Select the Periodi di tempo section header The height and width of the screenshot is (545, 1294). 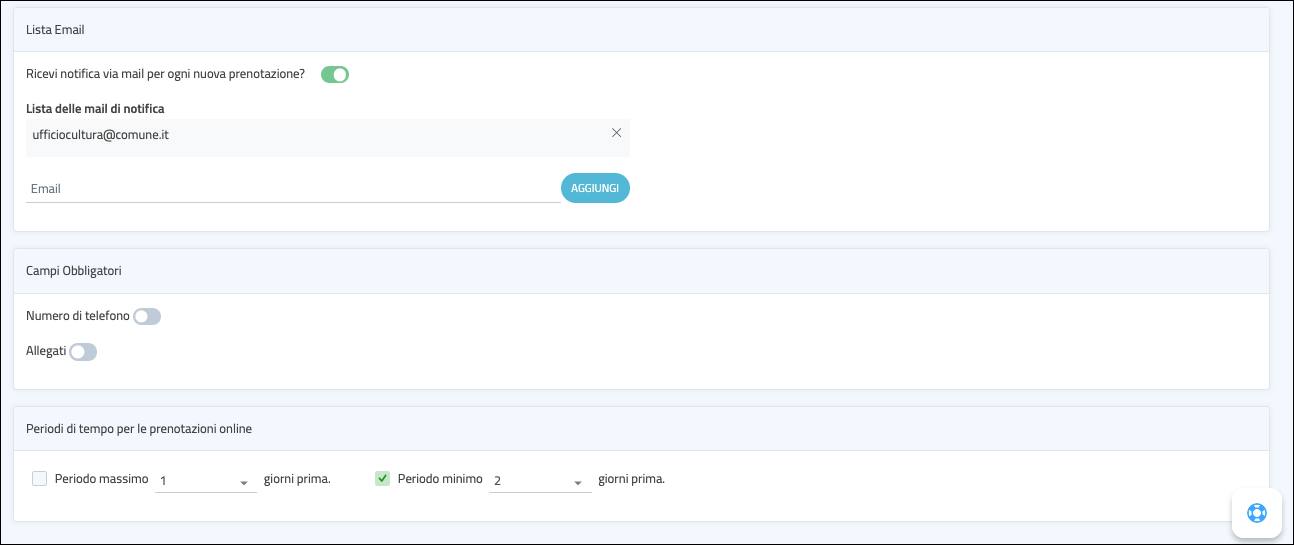(x=139, y=429)
